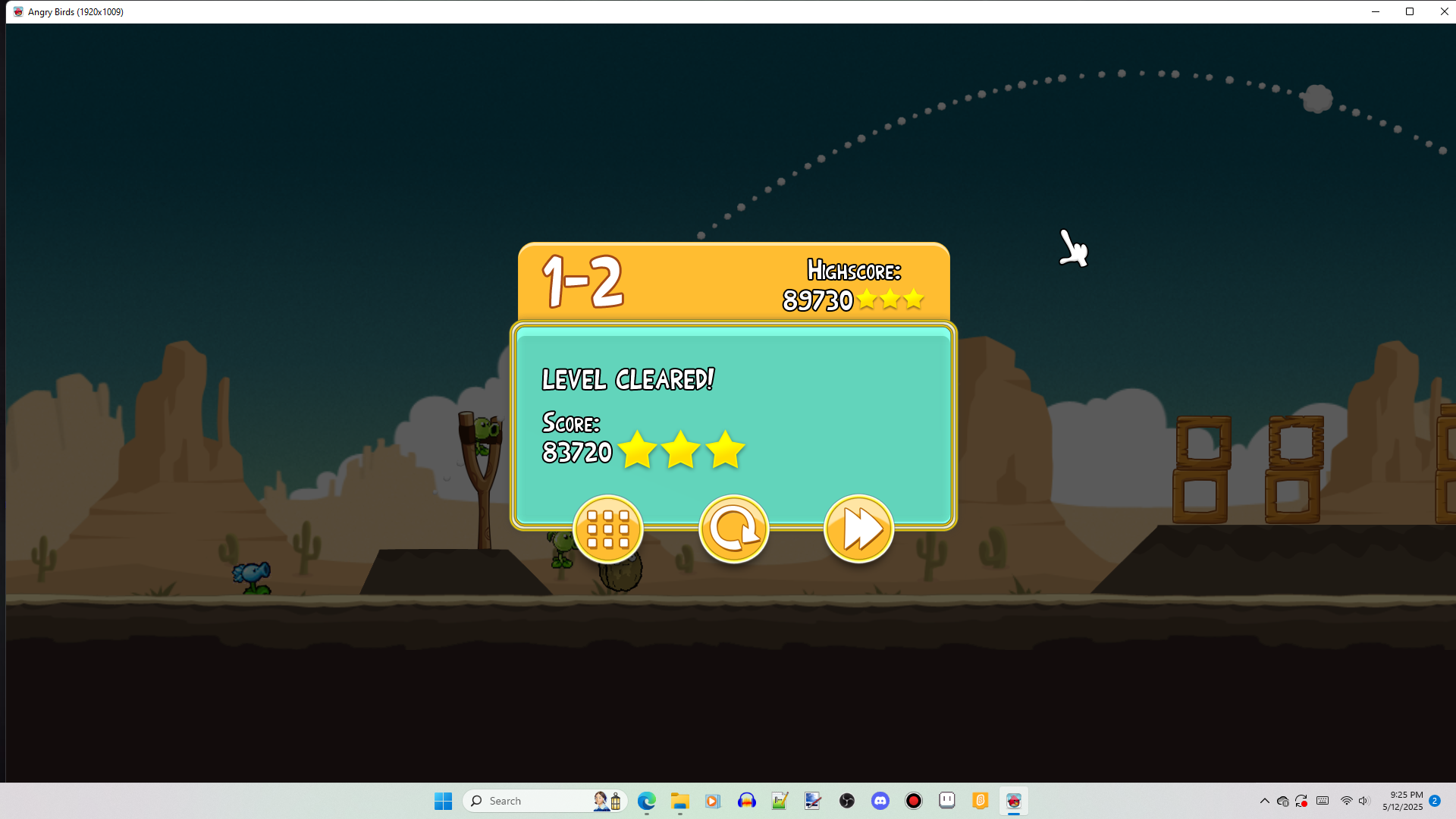This screenshot has height=819, width=1456.
Task: Open the level selection grid menu
Action: pyautogui.click(x=608, y=529)
